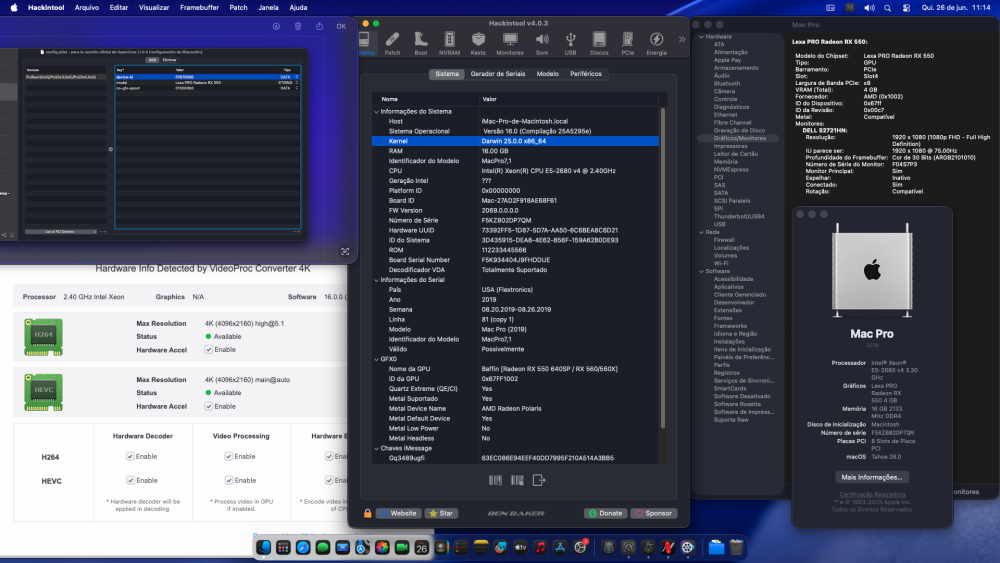Open the Energia power section
The width and height of the screenshot is (1000, 563).
click(x=656, y=43)
